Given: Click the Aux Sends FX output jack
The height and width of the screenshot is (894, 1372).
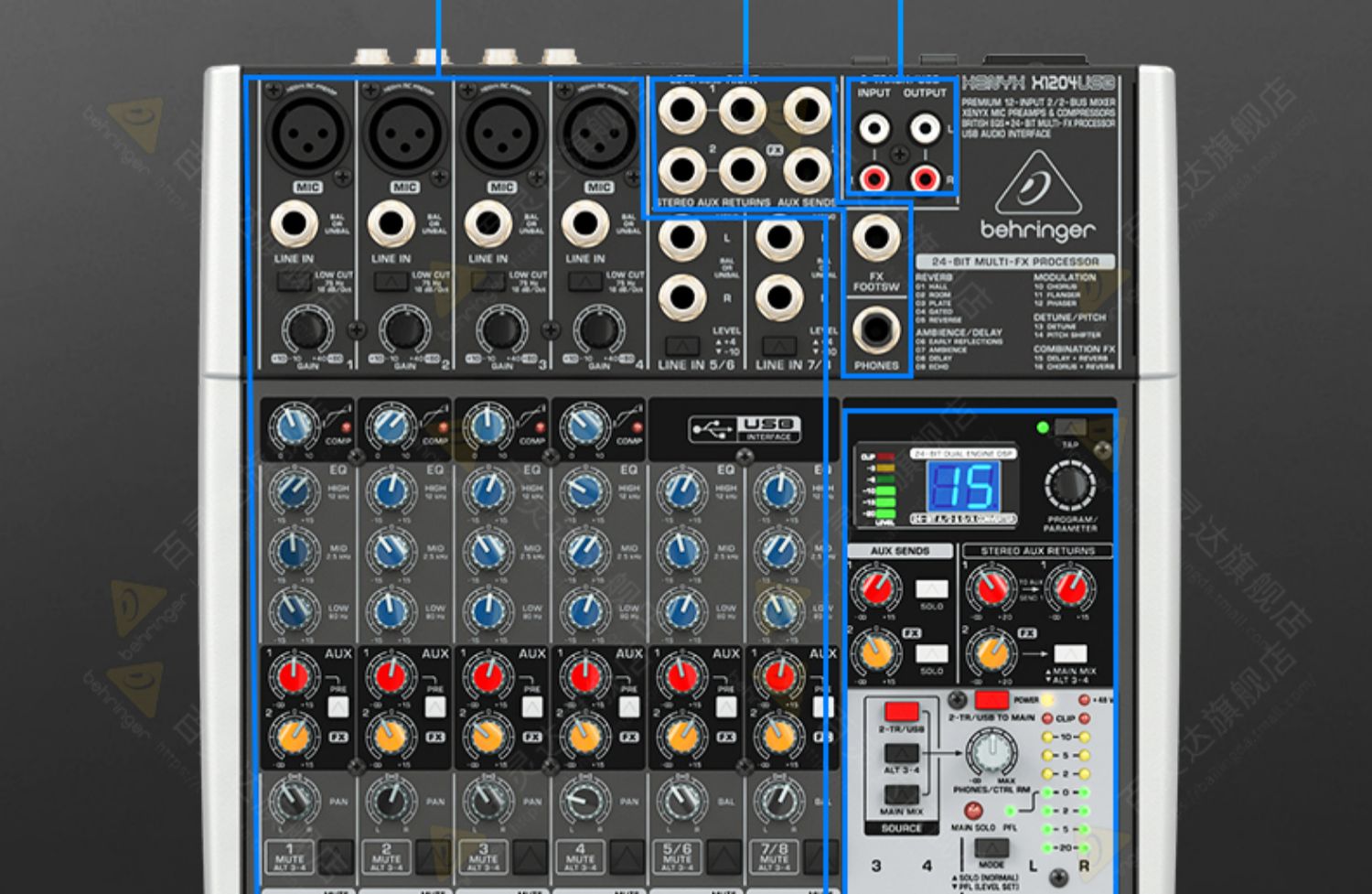Looking at the screenshot, I should (807, 169).
